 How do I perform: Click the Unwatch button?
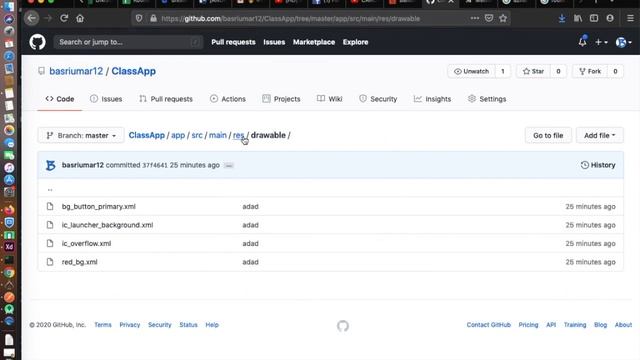(x=471, y=71)
